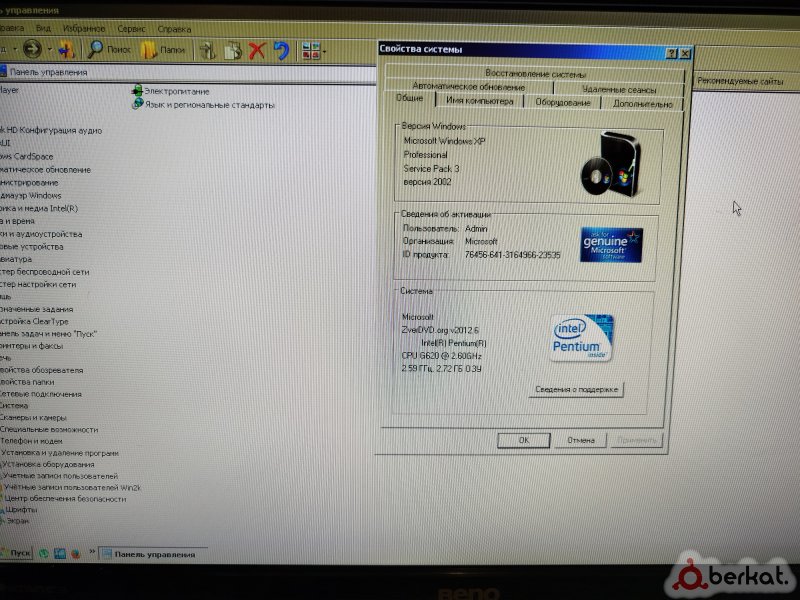Switch to the Удаленные сеансы tab
This screenshot has width=800, height=600.
tap(618, 89)
